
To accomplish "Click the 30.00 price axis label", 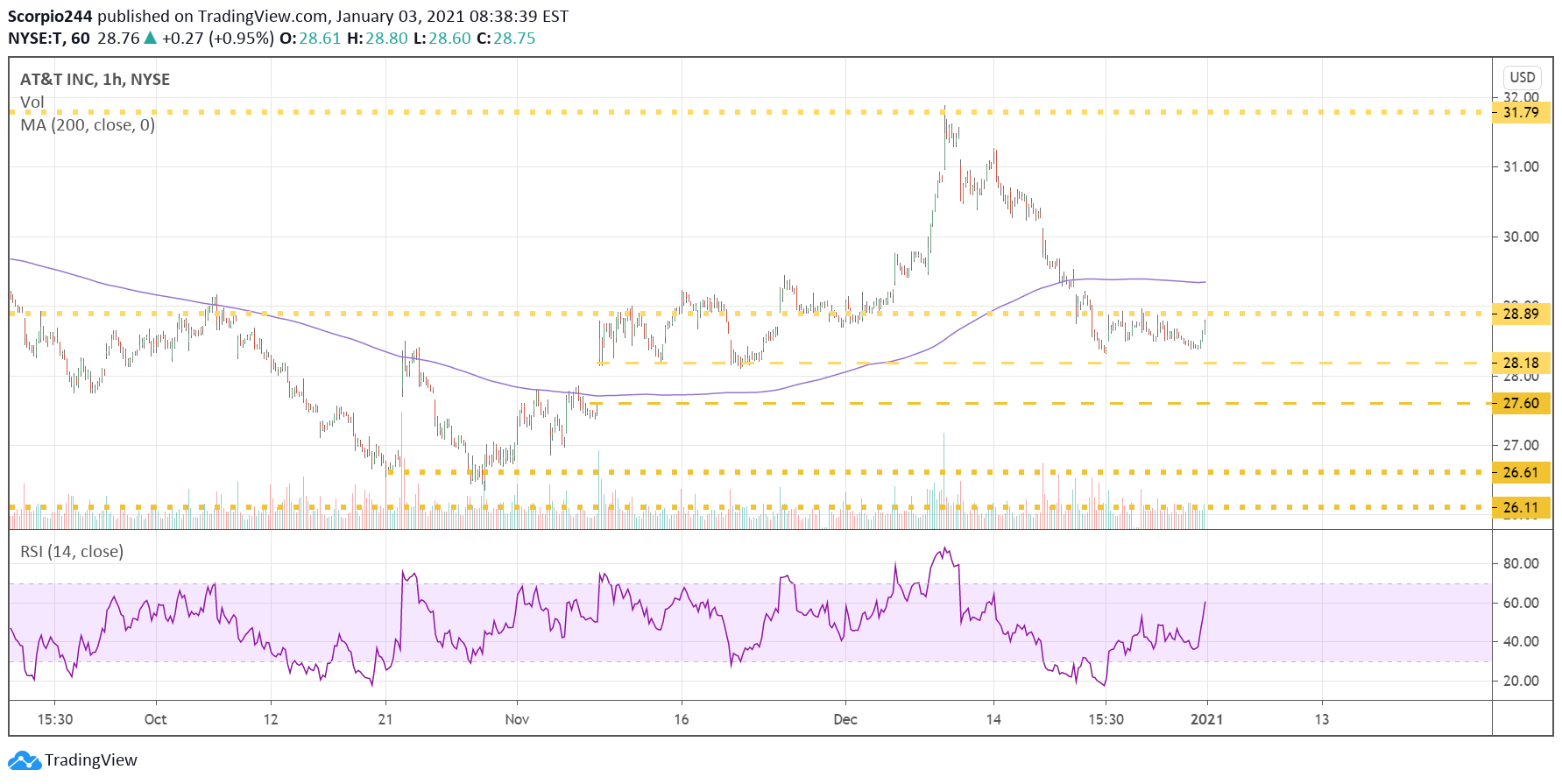I will (x=1521, y=237).
